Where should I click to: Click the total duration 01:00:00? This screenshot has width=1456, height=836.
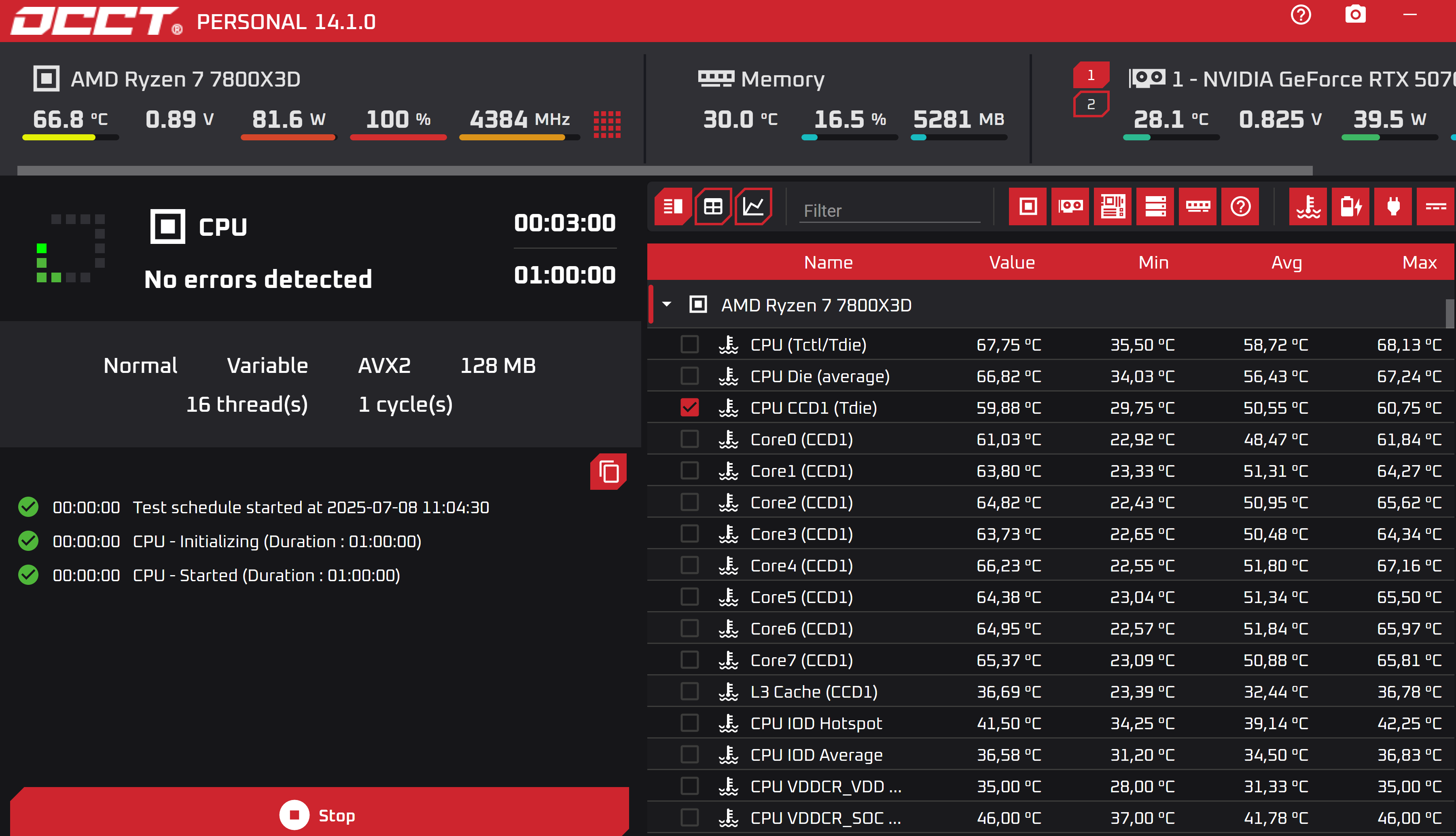tap(564, 275)
